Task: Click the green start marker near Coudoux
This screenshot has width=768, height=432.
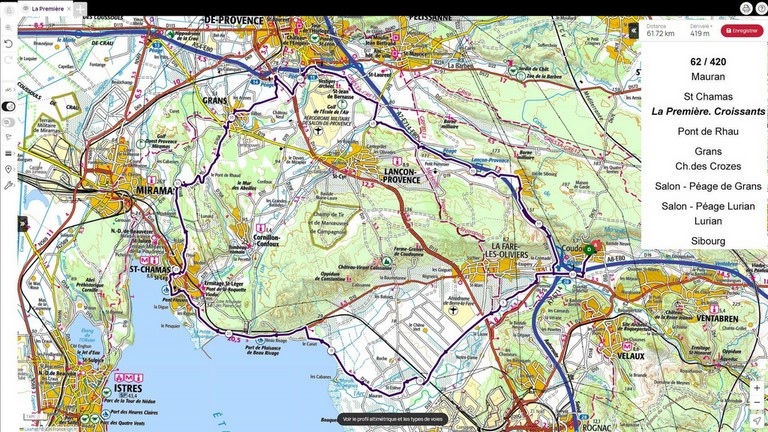Action: [596, 244]
